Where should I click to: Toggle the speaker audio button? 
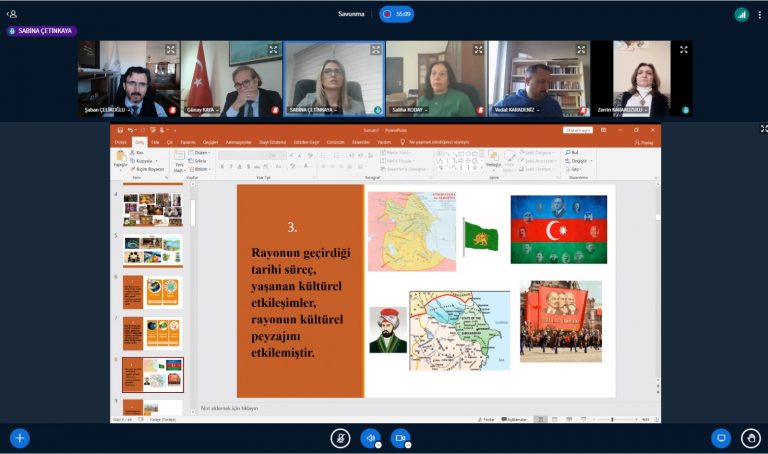[370, 438]
